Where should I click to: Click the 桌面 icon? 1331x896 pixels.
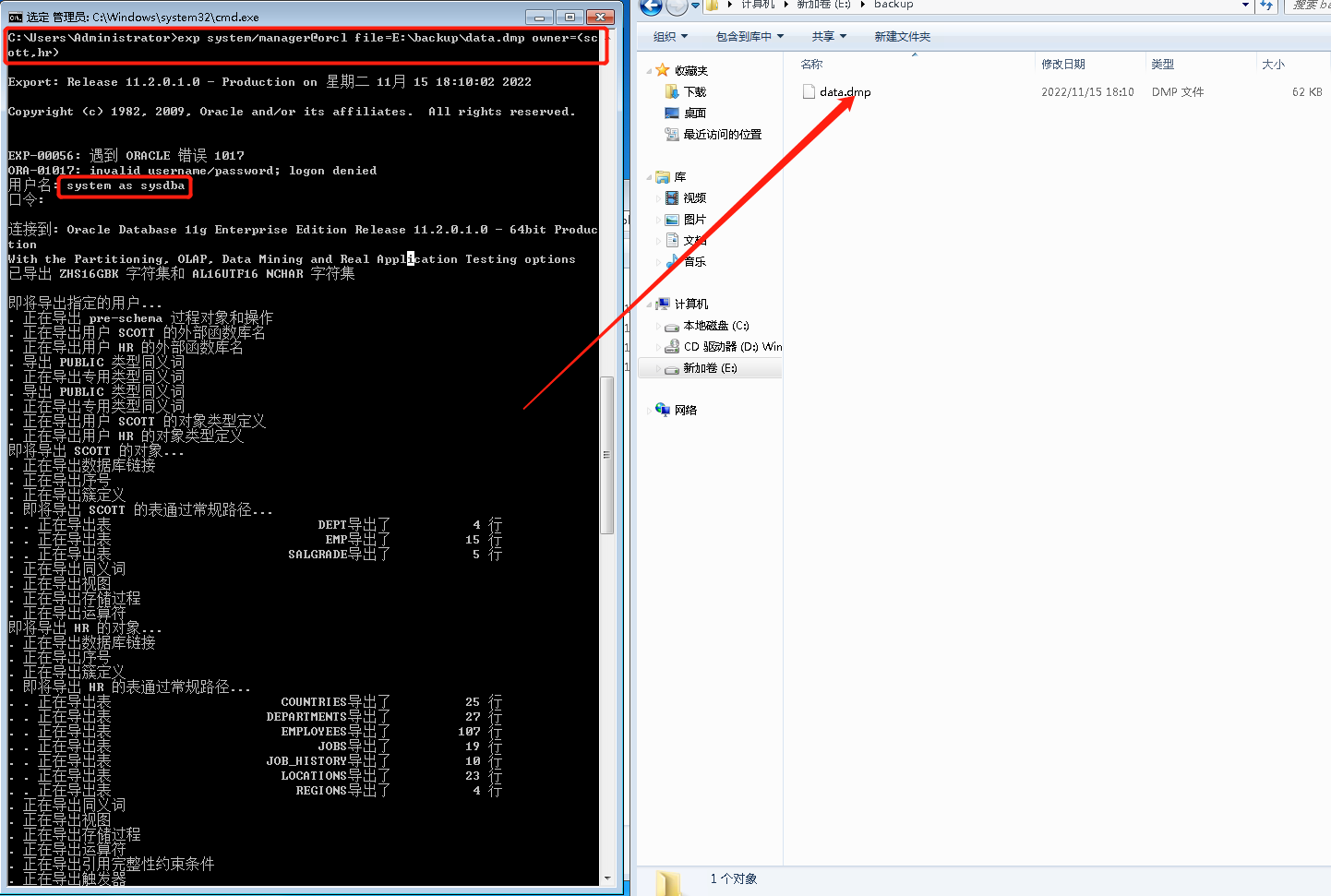(672, 113)
